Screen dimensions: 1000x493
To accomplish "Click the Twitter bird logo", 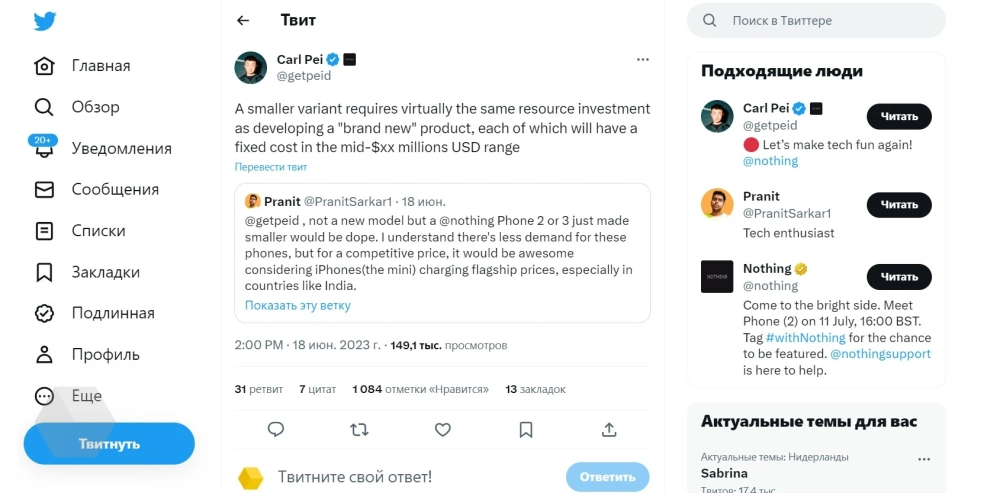I will pyautogui.click(x=44, y=22).
